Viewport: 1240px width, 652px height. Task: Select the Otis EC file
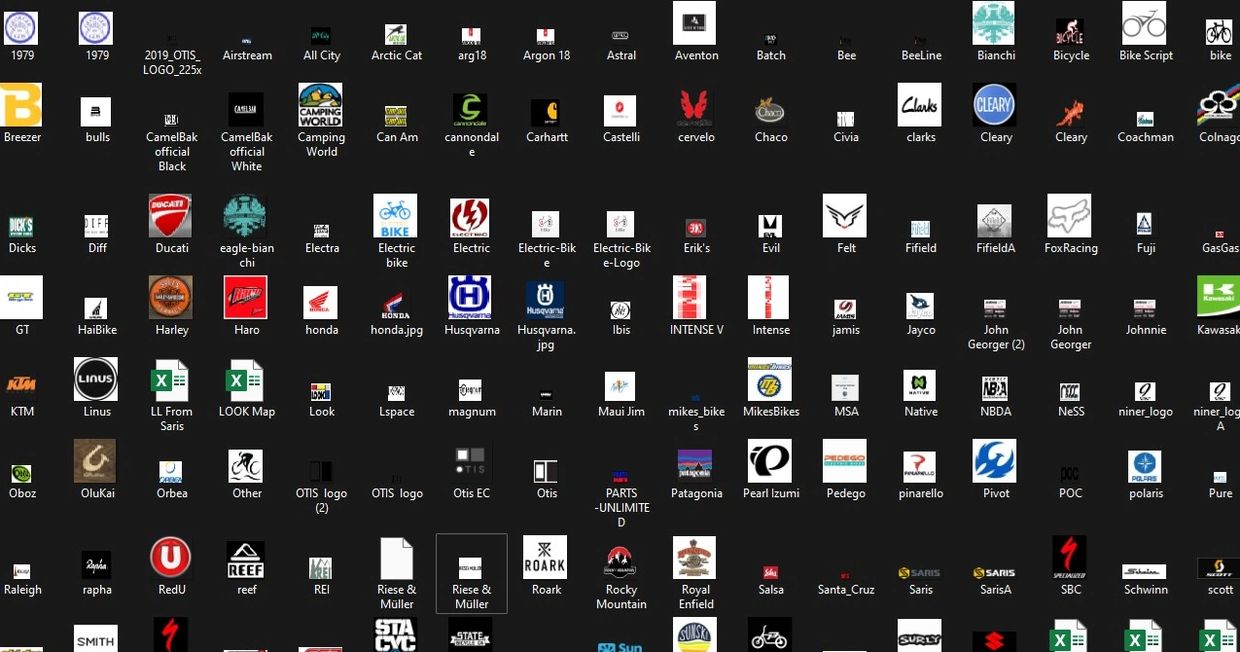pyautogui.click(x=471, y=462)
